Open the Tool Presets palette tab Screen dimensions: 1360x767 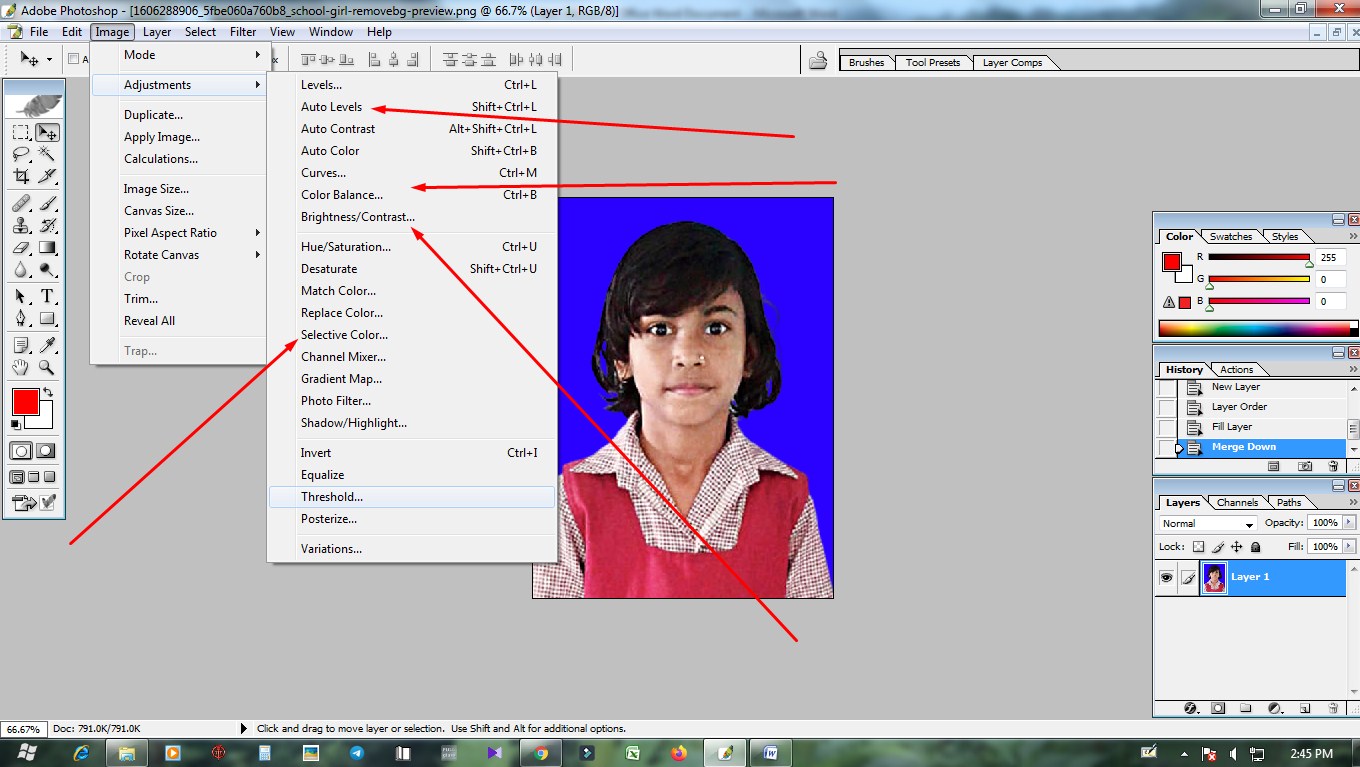tap(932, 62)
